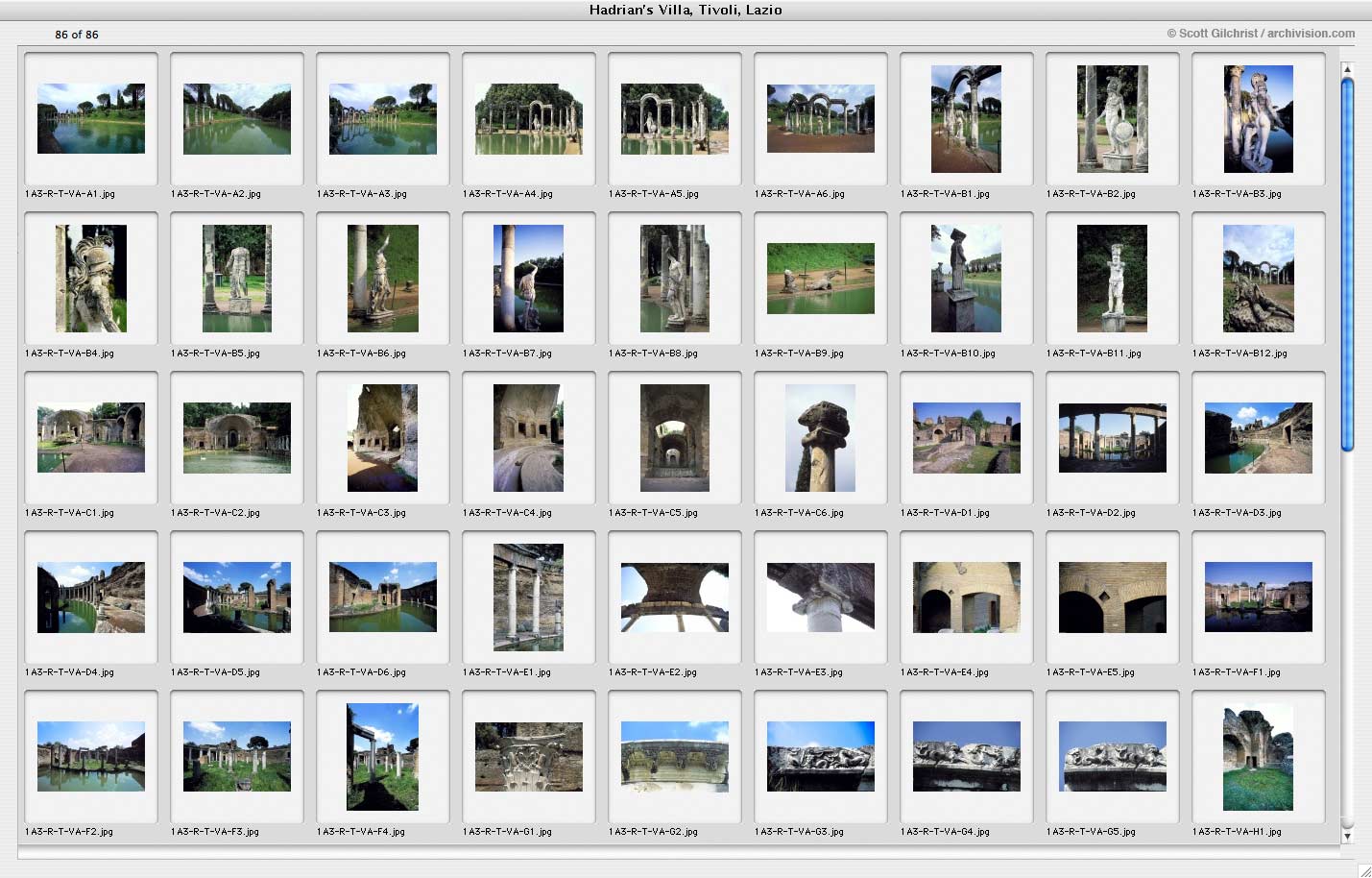This screenshot has height=878, width=1372.
Task: Select thumbnail 1A3-R-T-VA-E2.jpg
Action: coord(675,598)
